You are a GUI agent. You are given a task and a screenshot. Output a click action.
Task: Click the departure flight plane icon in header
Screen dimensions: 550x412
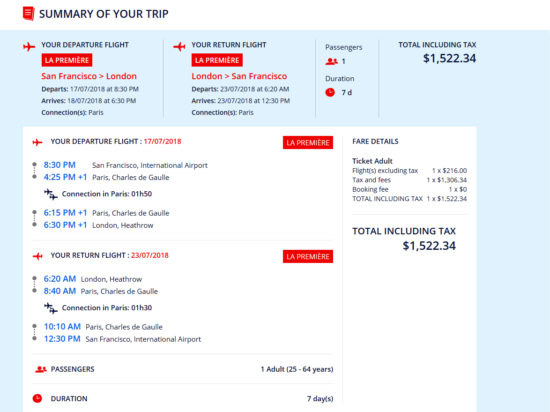point(29,46)
